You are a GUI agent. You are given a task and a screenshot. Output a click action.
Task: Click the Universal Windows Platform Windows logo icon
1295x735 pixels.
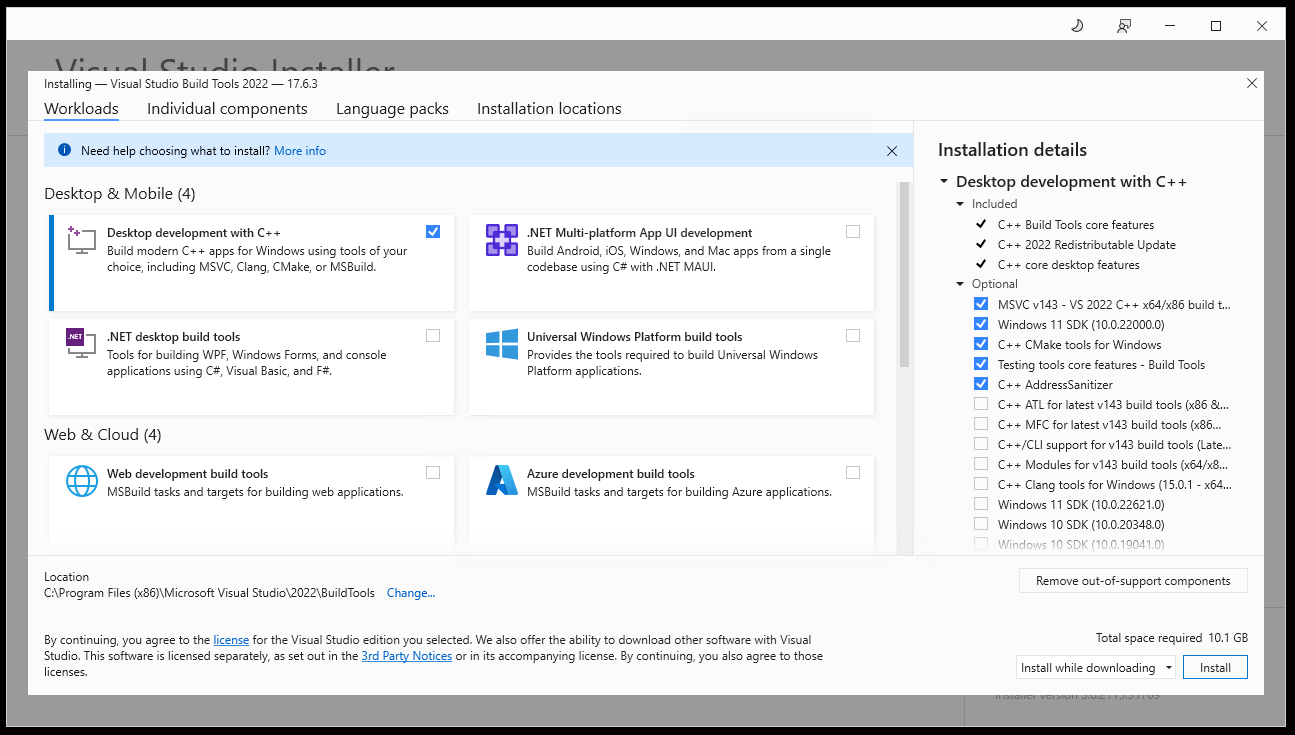(x=501, y=345)
